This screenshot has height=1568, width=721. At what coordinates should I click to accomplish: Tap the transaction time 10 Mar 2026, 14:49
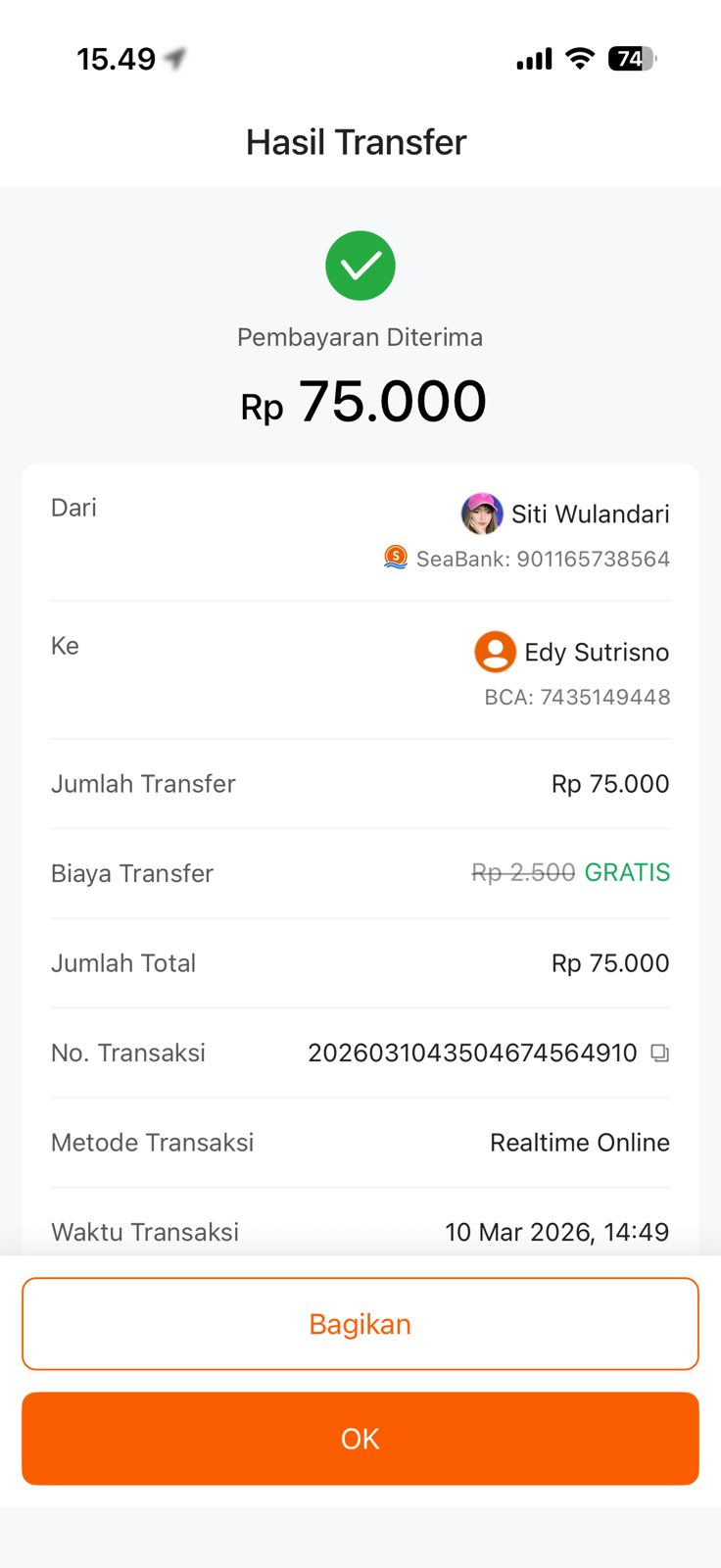(556, 1232)
